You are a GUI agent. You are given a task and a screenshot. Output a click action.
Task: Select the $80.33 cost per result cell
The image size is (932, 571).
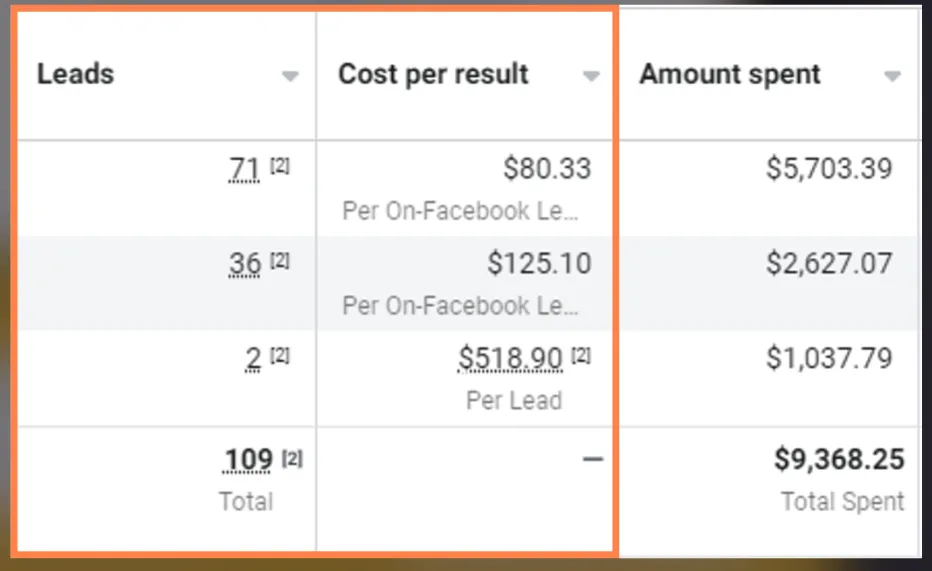547,169
